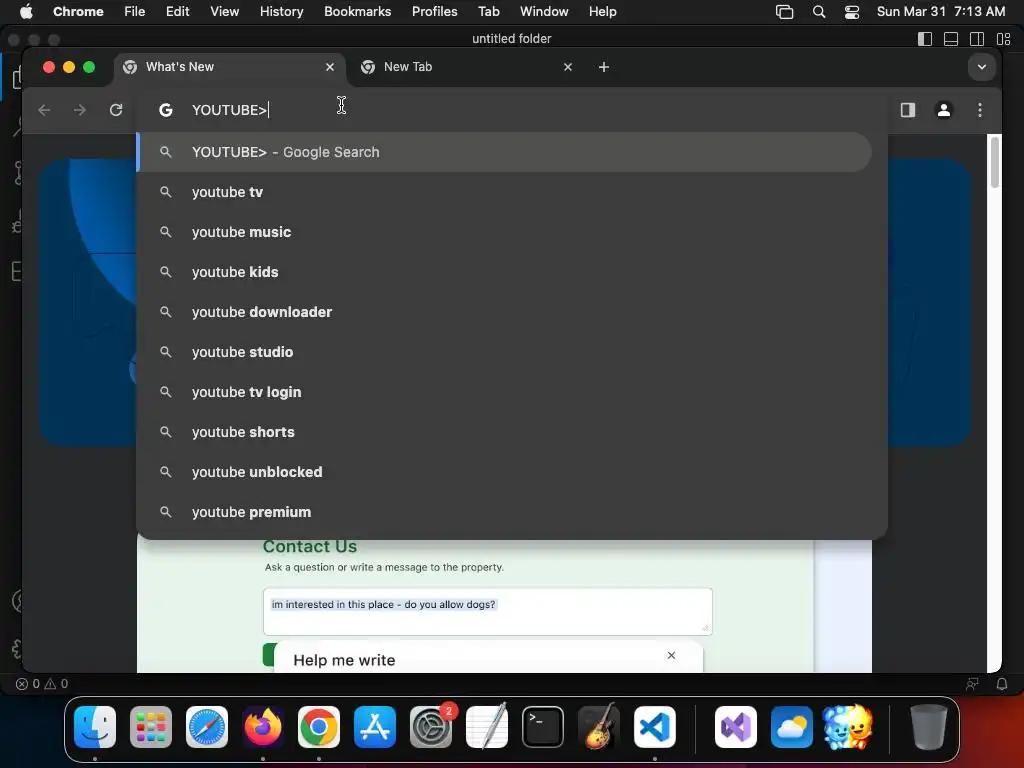Viewport: 1024px width, 768px height.
Task: Click the date and time display
Action: coord(940,11)
